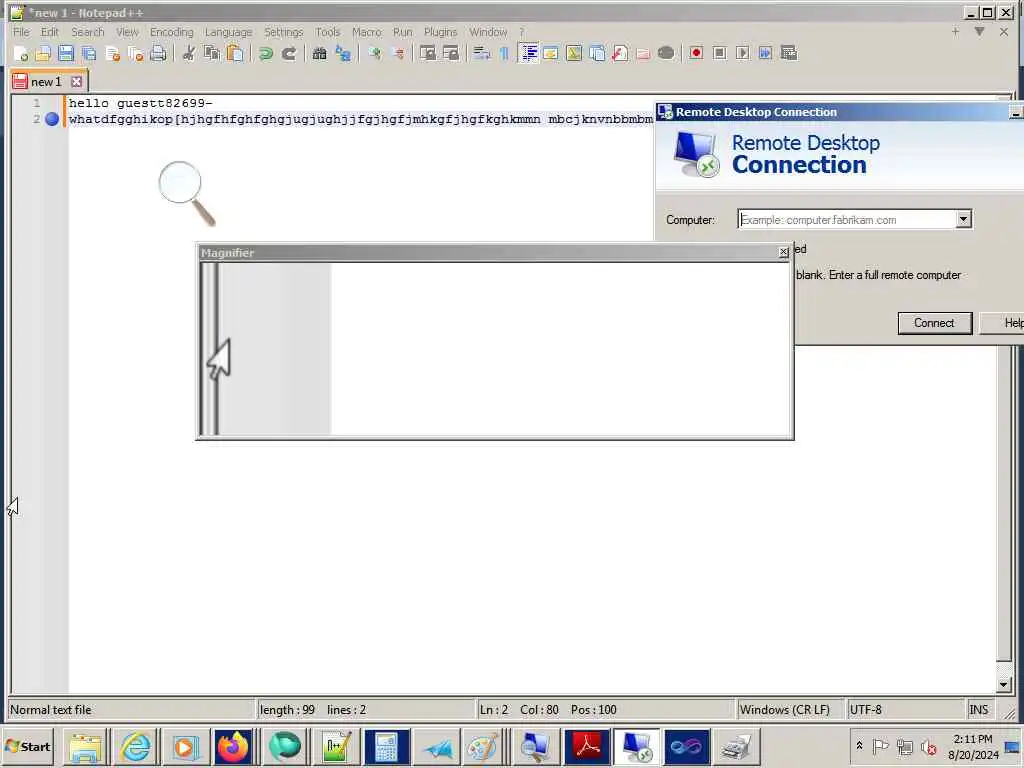
Task: Redo the edit via toolbar
Action: click(289, 54)
